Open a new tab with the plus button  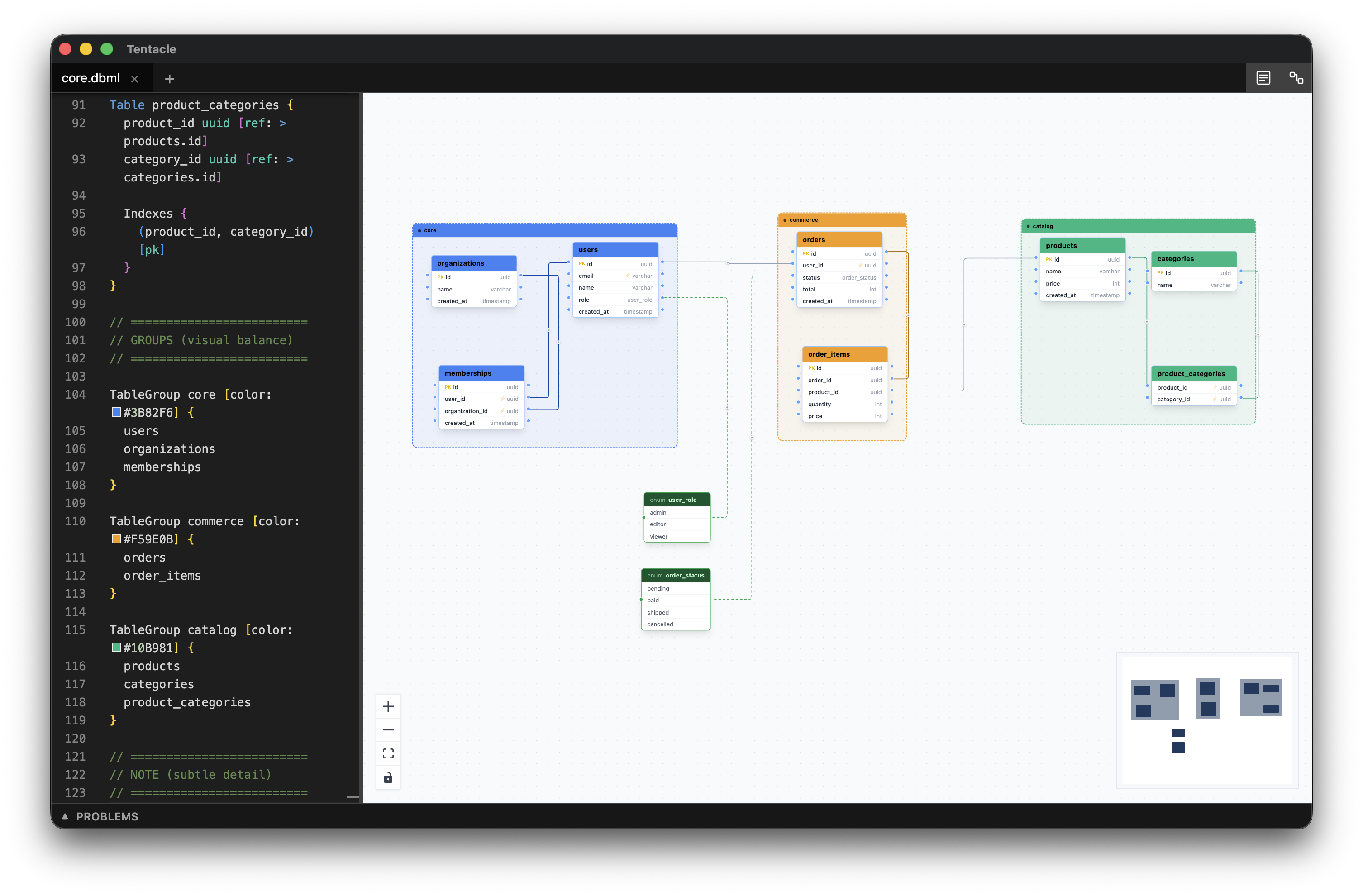(169, 78)
